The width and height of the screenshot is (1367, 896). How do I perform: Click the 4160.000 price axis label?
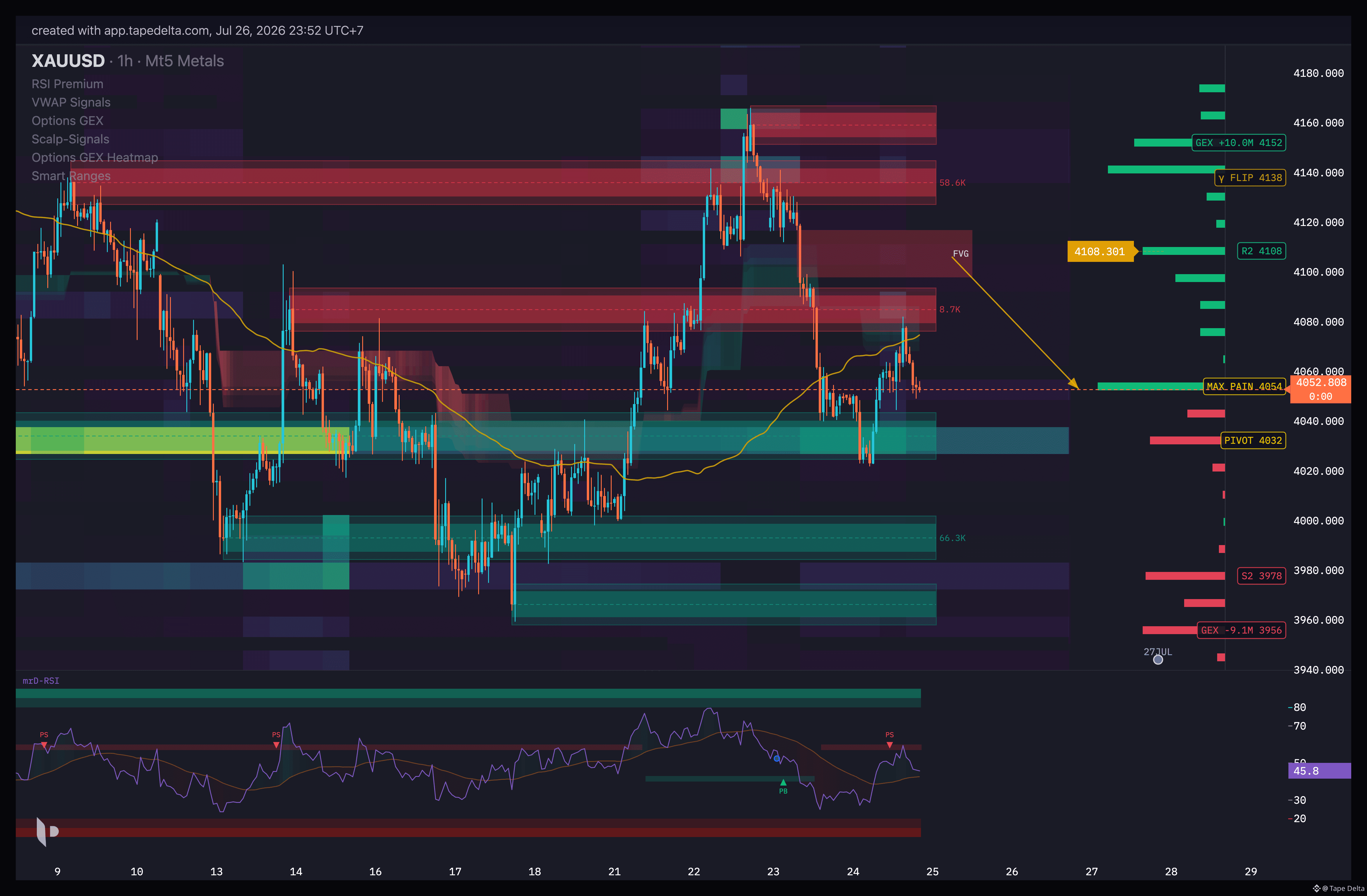pyautogui.click(x=1319, y=123)
